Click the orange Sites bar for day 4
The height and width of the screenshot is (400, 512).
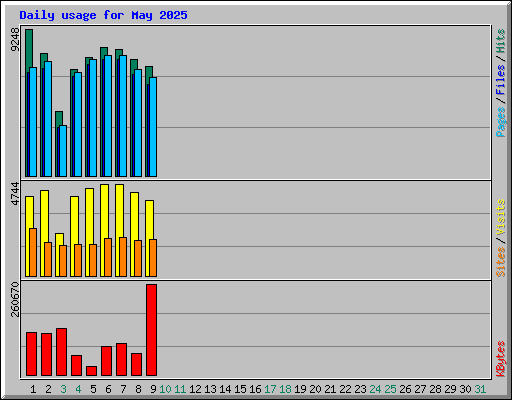(78, 260)
